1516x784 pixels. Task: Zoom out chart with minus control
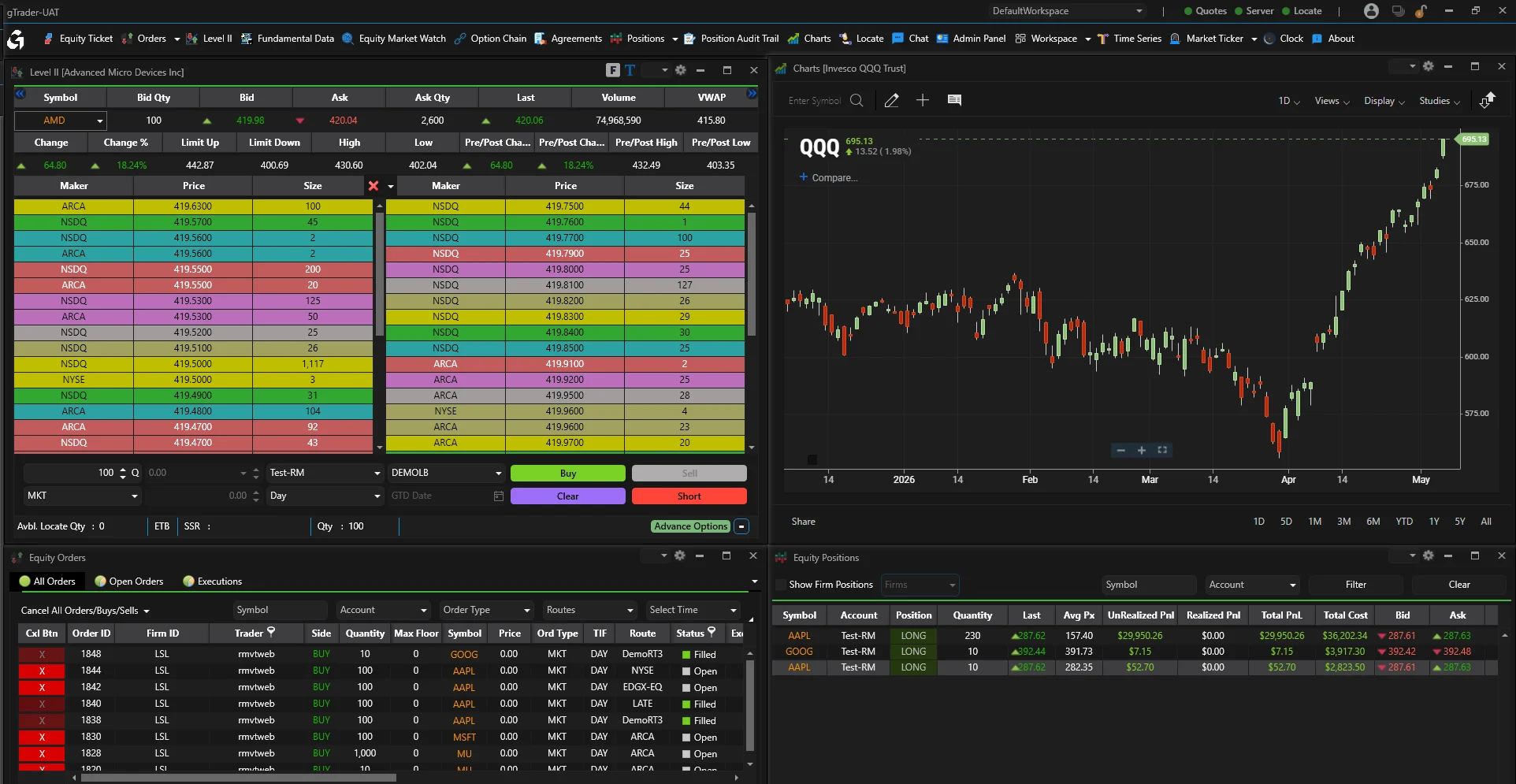pos(1121,450)
